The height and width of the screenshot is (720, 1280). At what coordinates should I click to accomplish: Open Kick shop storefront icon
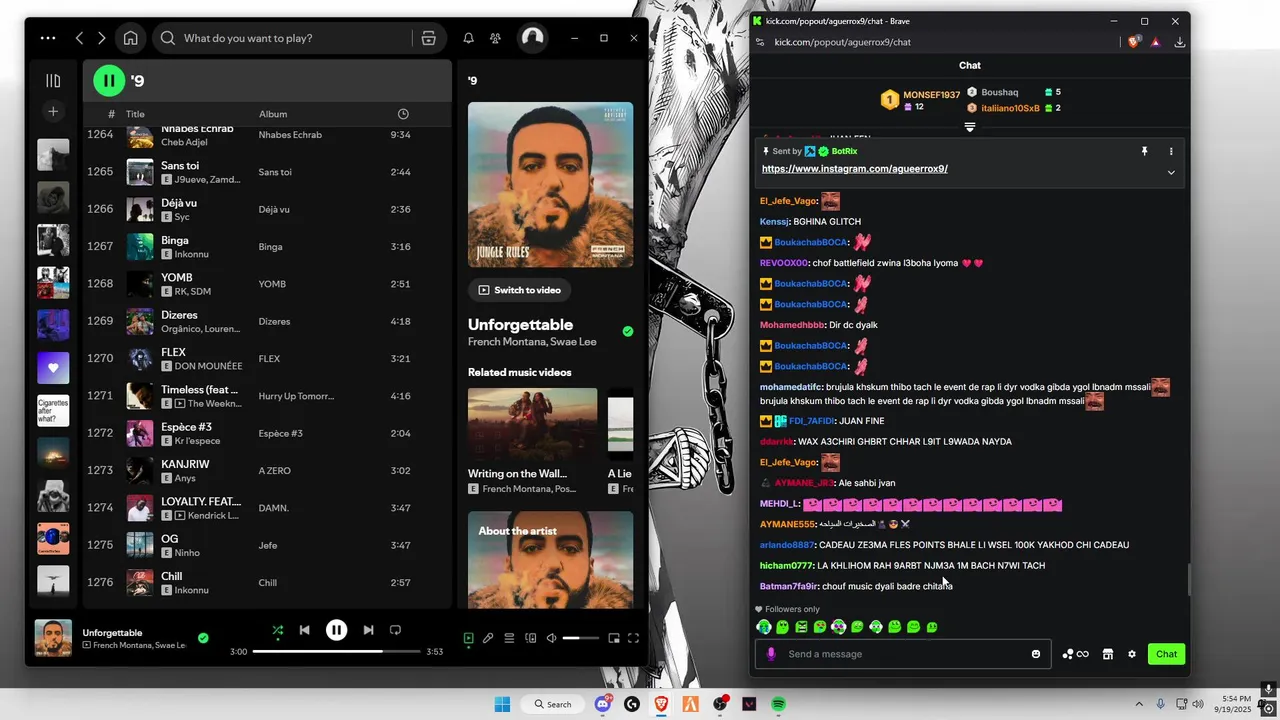pos(1108,654)
